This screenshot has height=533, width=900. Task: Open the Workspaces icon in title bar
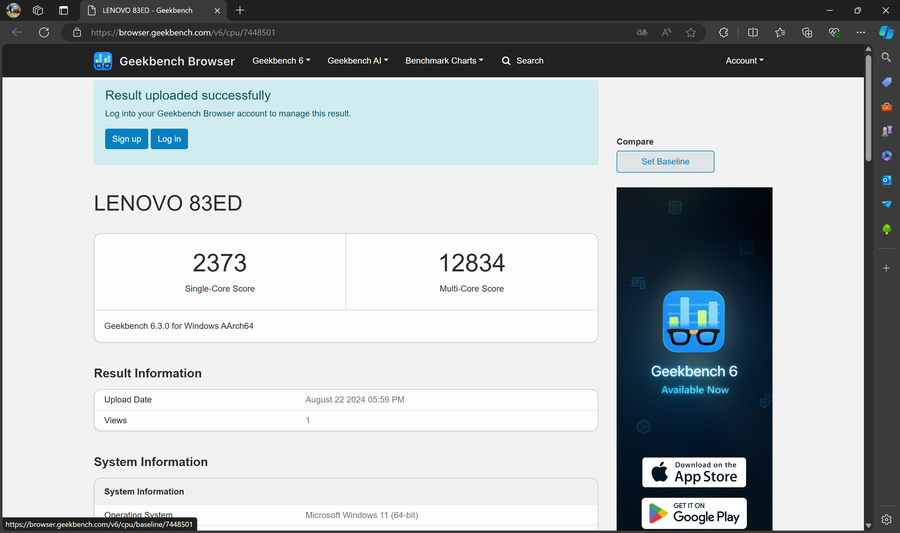[x=38, y=10]
